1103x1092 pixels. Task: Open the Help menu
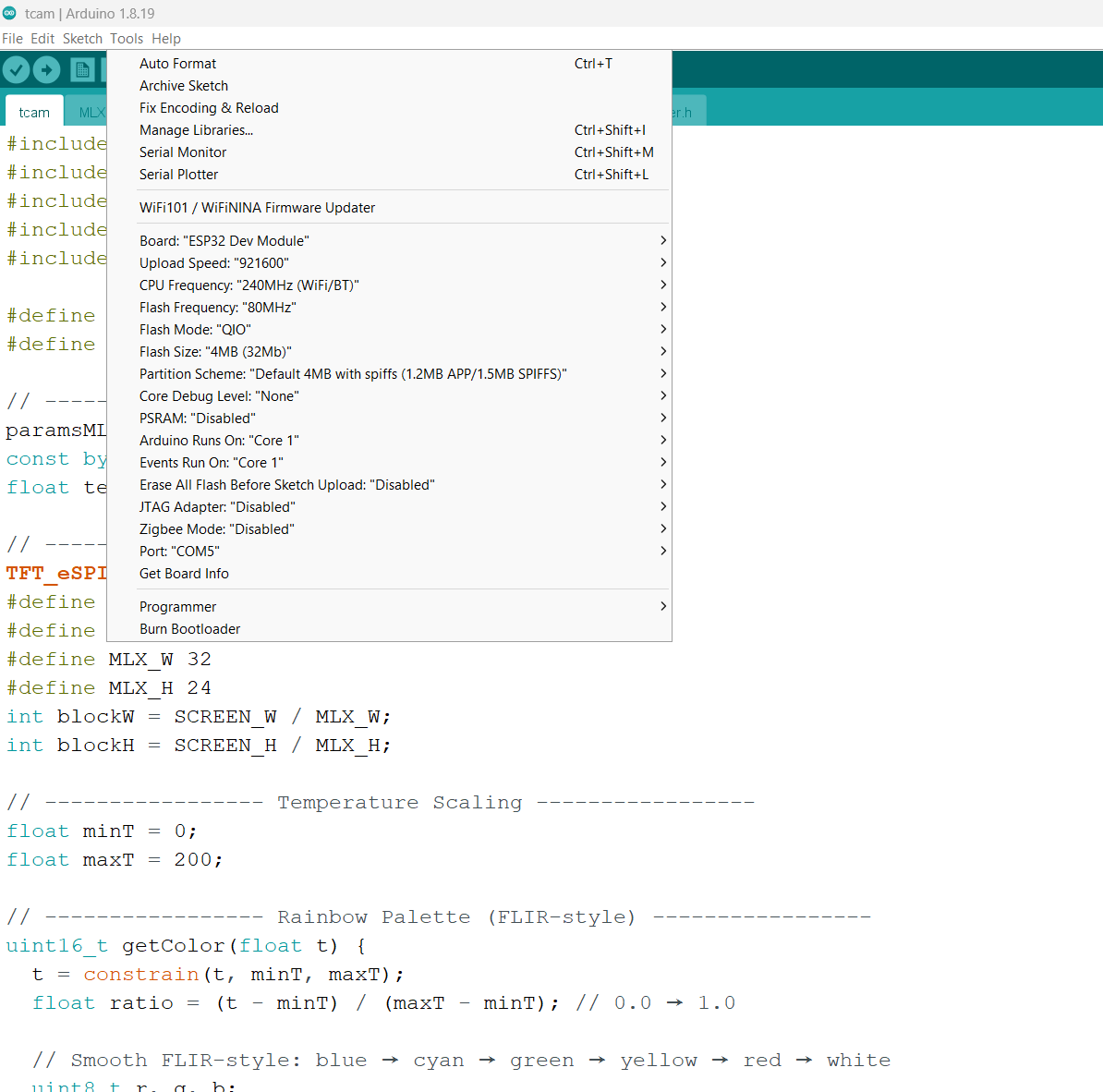coord(166,39)
